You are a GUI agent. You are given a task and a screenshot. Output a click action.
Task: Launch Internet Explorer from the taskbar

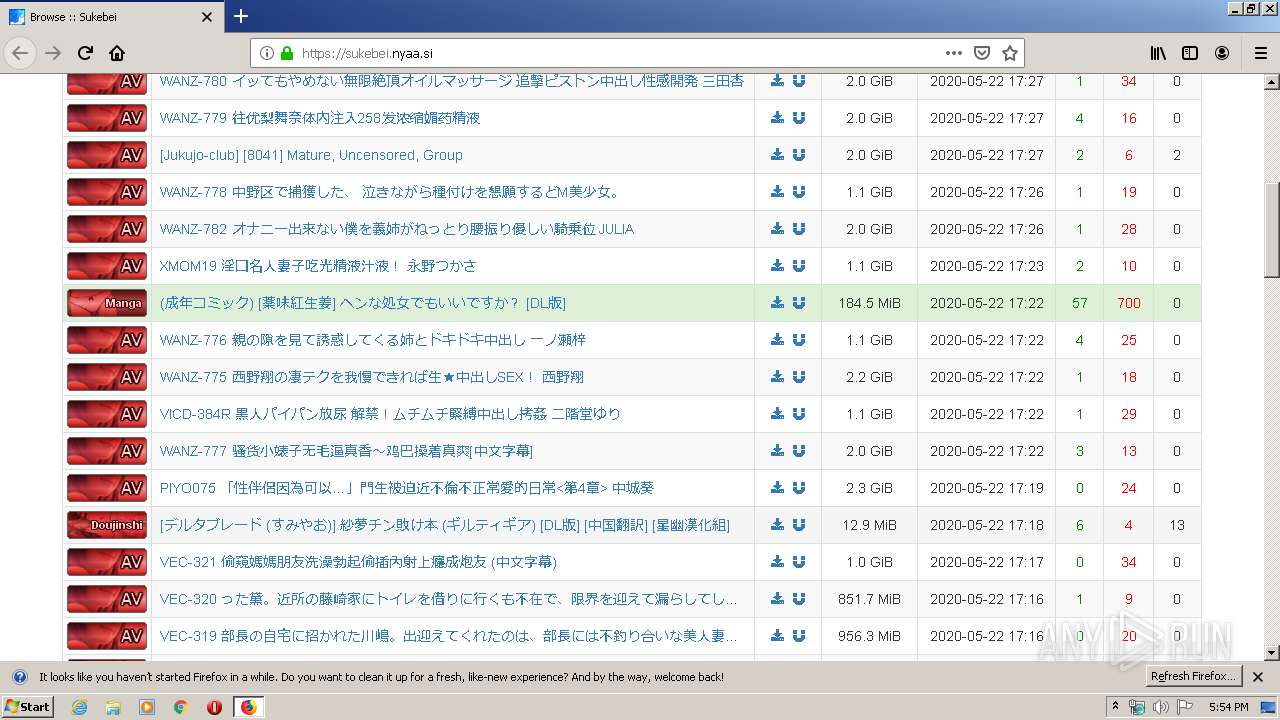tap(80, 707)
